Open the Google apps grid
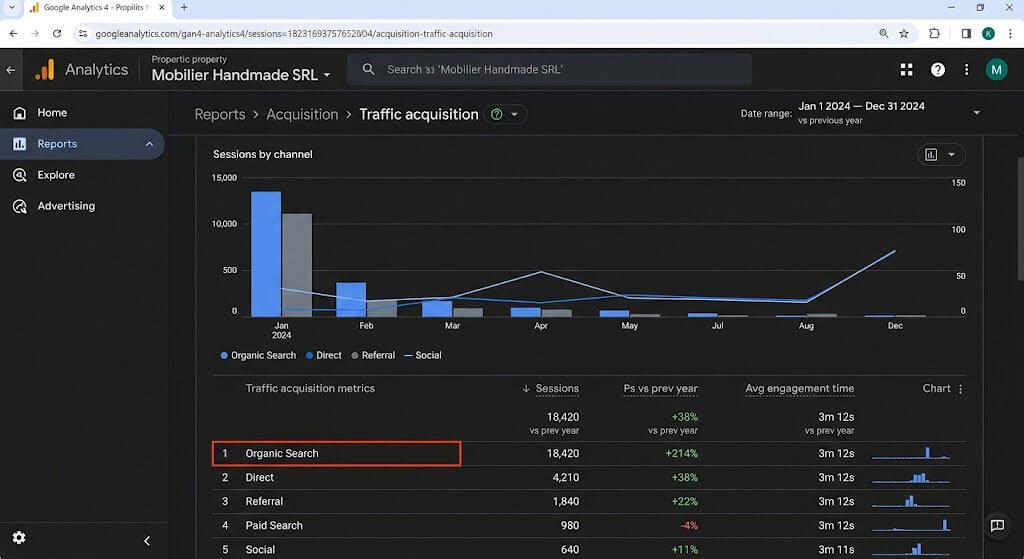Image resolution: width=1024 pixels, height=559 pixels. [x=906, y=70]
